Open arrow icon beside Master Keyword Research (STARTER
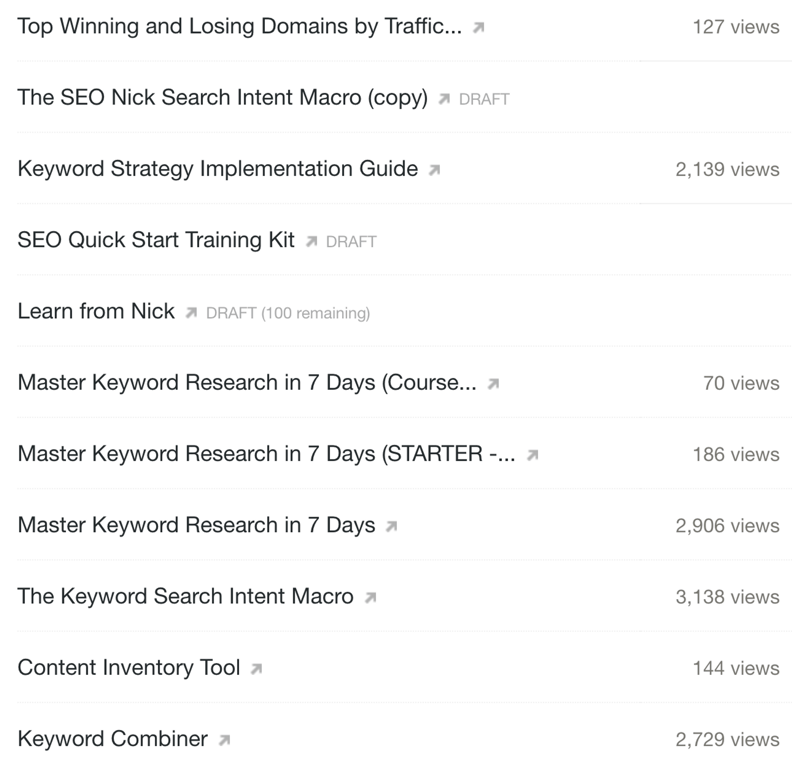 click(532, 455)
